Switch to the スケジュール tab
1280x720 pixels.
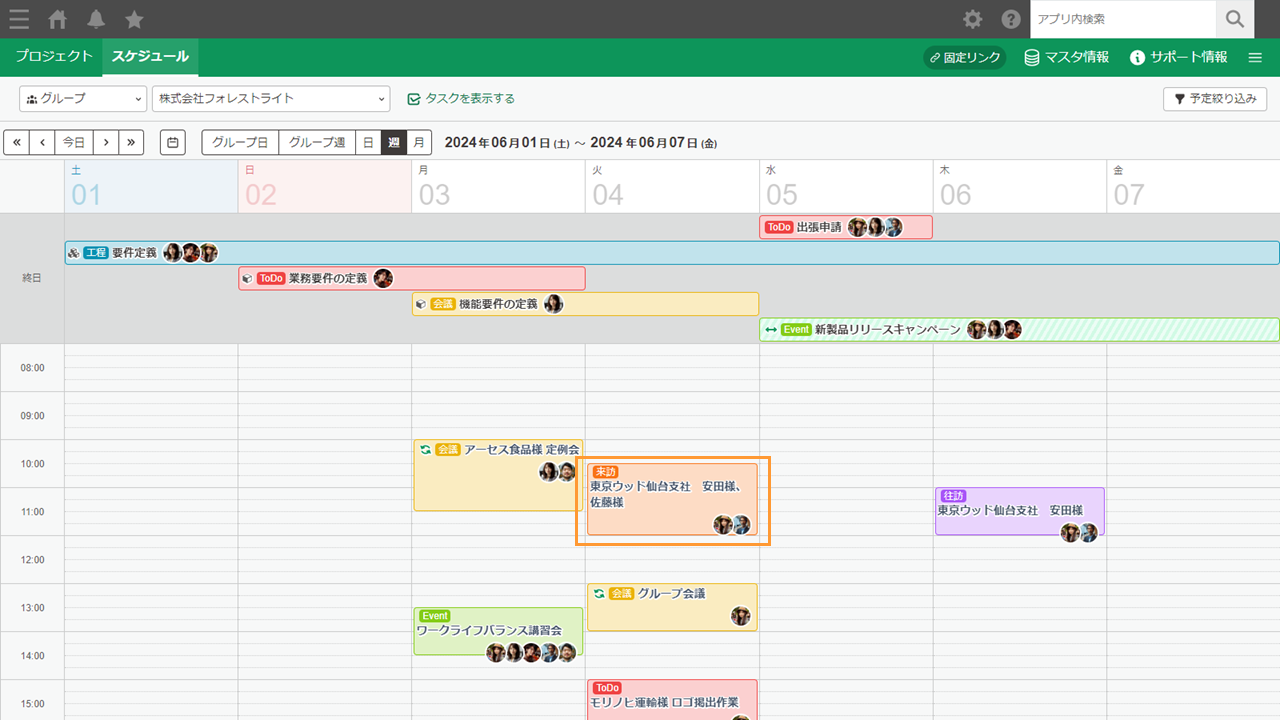pyautogui.click(x=150, y=57)
